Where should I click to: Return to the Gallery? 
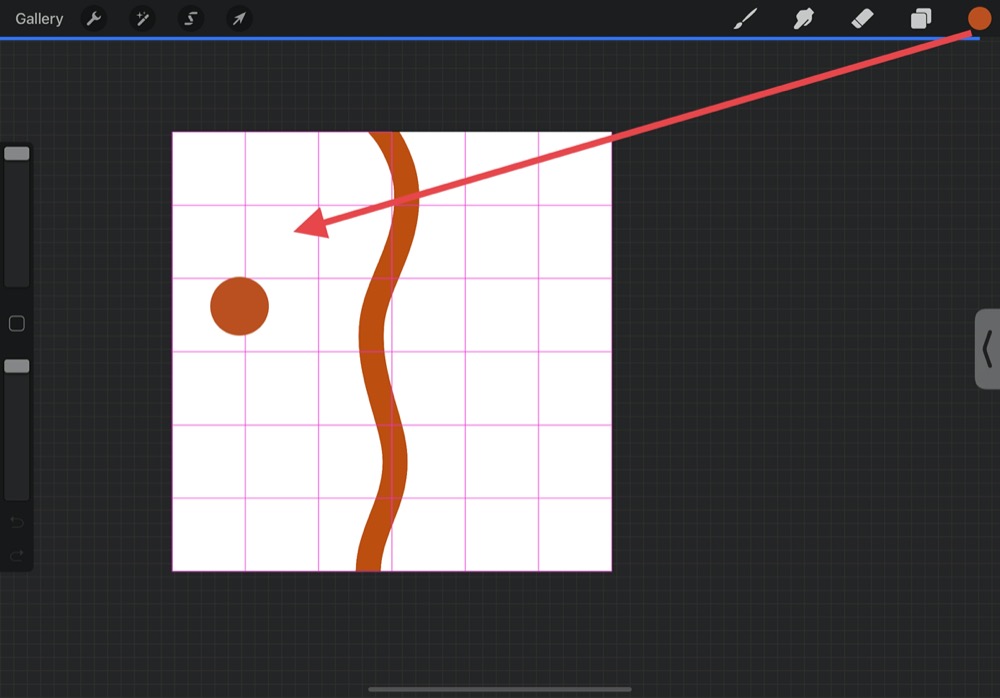(x=39, y=19)
